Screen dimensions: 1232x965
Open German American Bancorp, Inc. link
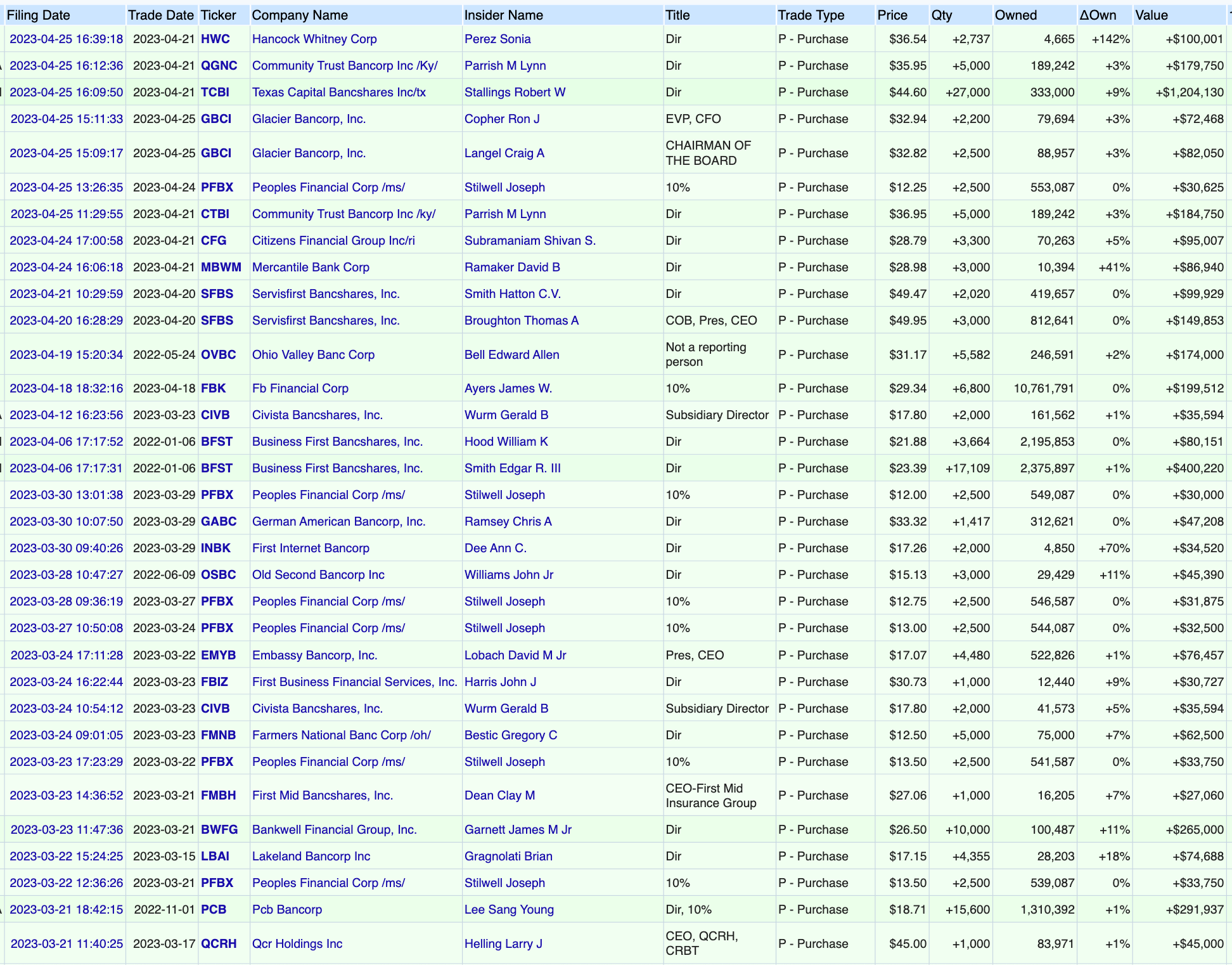click(x=339, y=522)
